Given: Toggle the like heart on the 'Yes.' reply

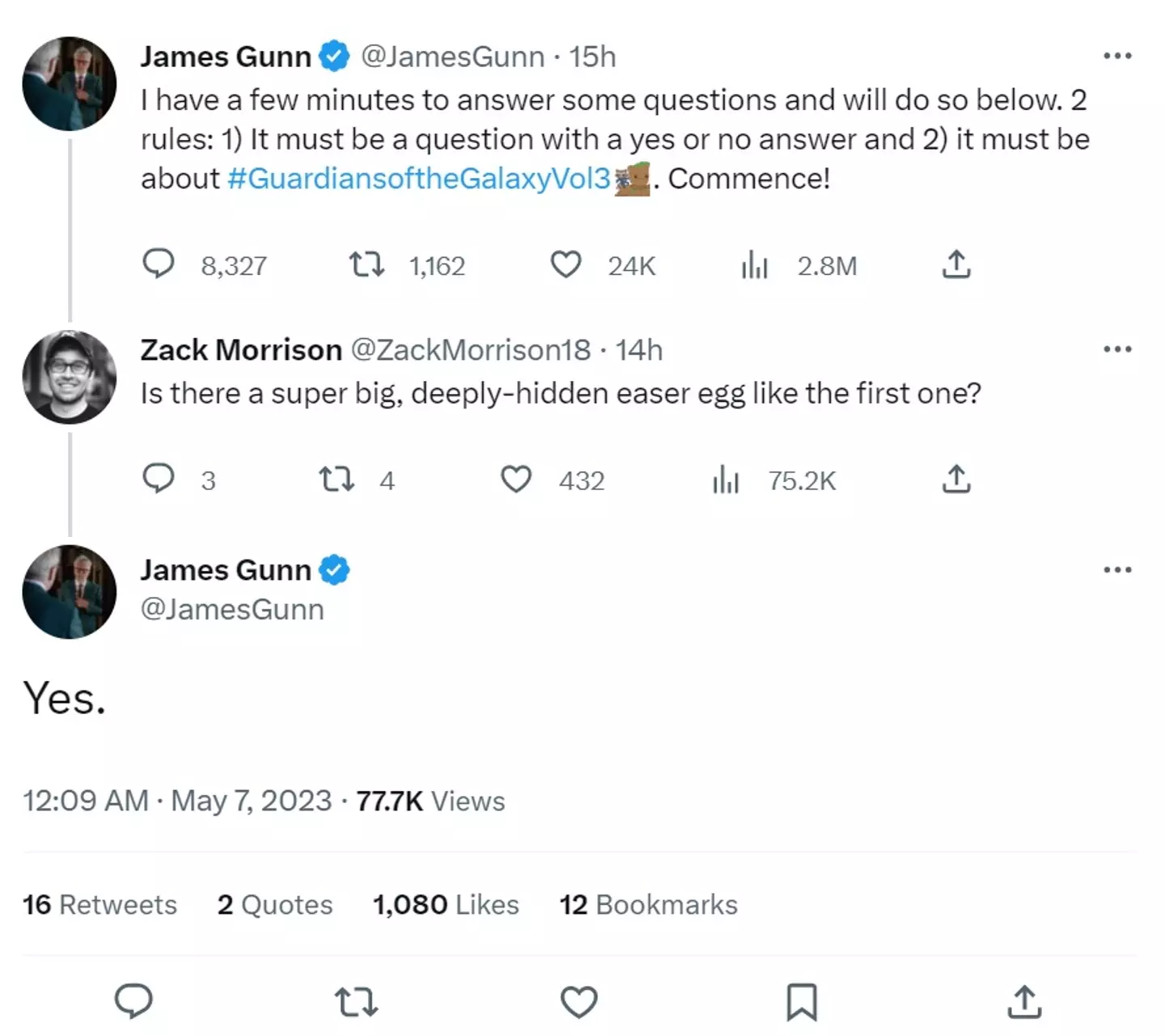Looking at the screenshot, I should 578,1003.
